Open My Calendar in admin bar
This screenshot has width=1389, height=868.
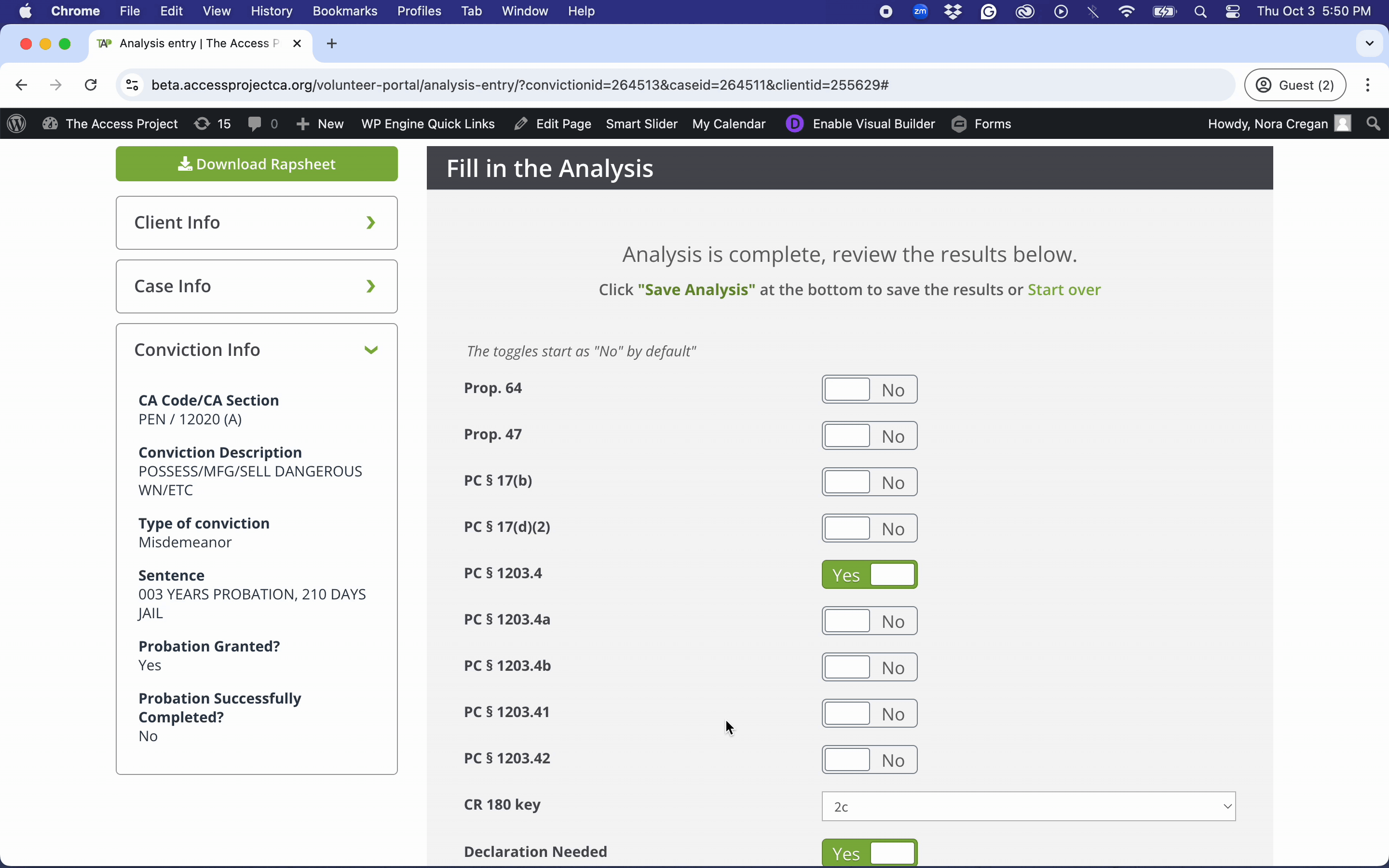coord(729,124)
